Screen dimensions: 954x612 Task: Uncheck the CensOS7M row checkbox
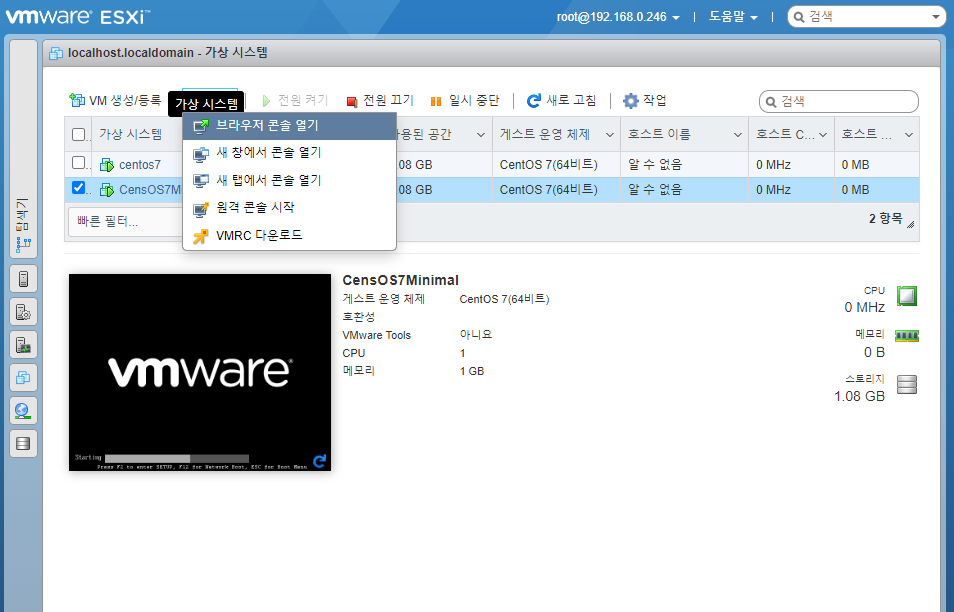[78, 188]
